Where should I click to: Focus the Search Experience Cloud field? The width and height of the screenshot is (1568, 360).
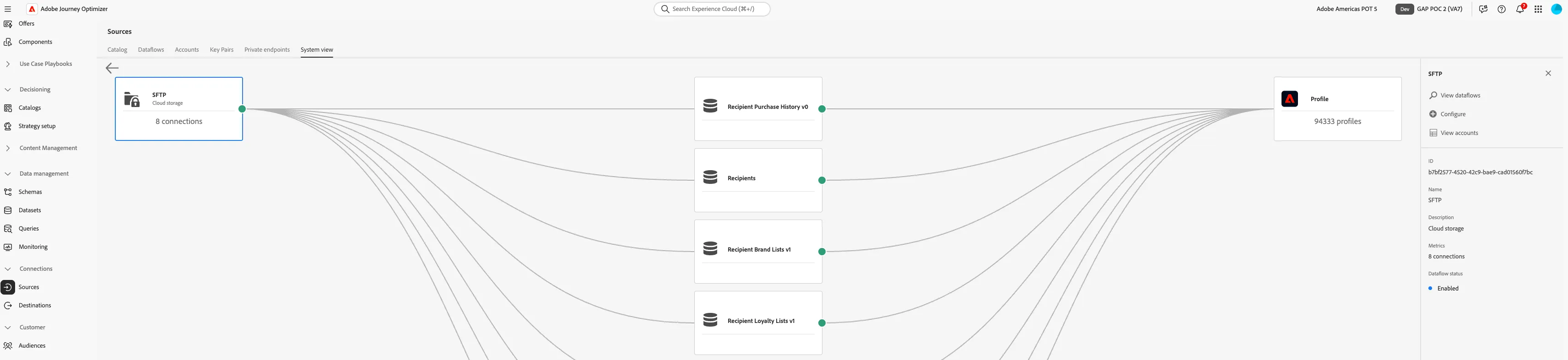click(x=712, y=9)
